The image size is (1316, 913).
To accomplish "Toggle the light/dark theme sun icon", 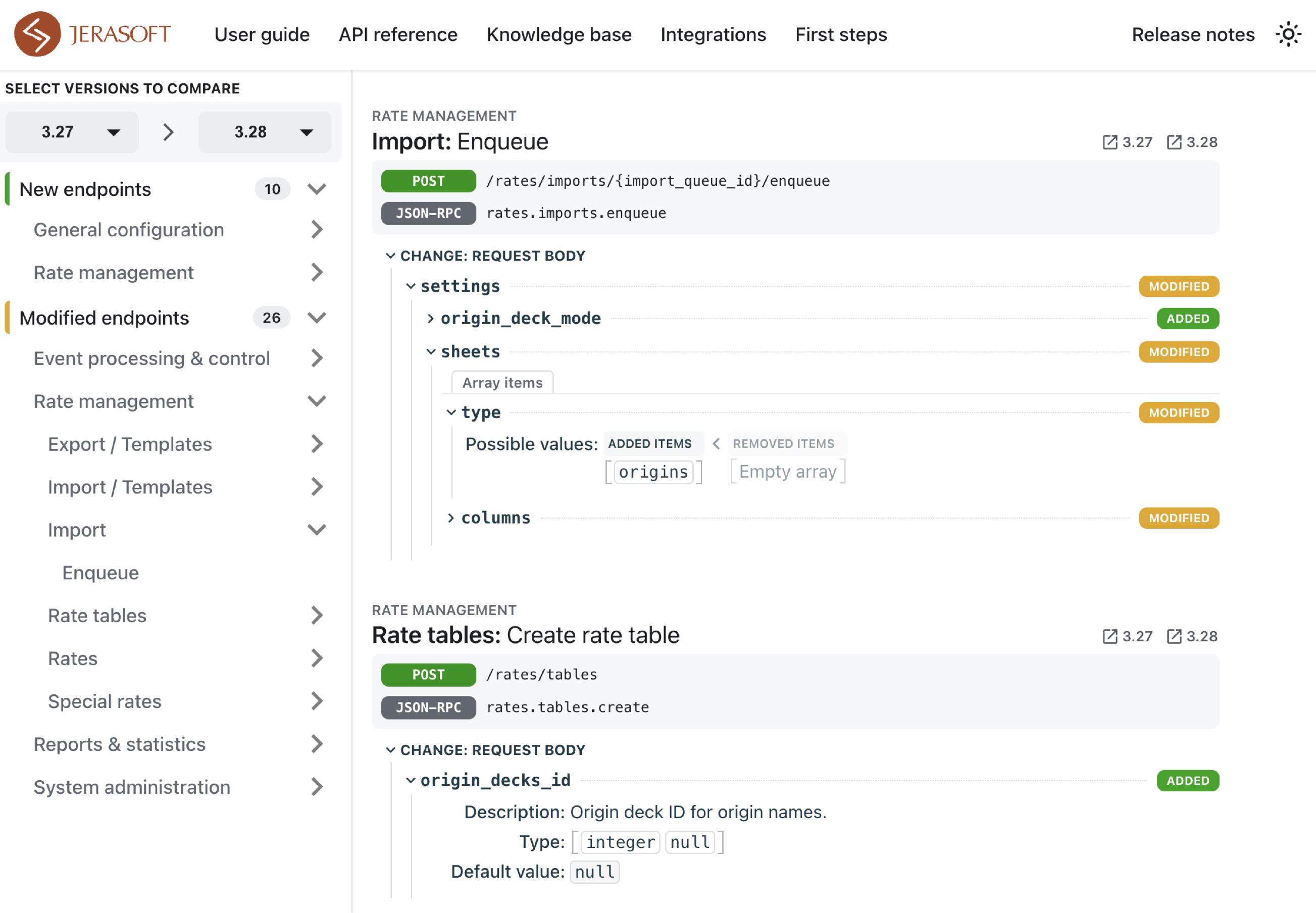I will coord(1288,34).
